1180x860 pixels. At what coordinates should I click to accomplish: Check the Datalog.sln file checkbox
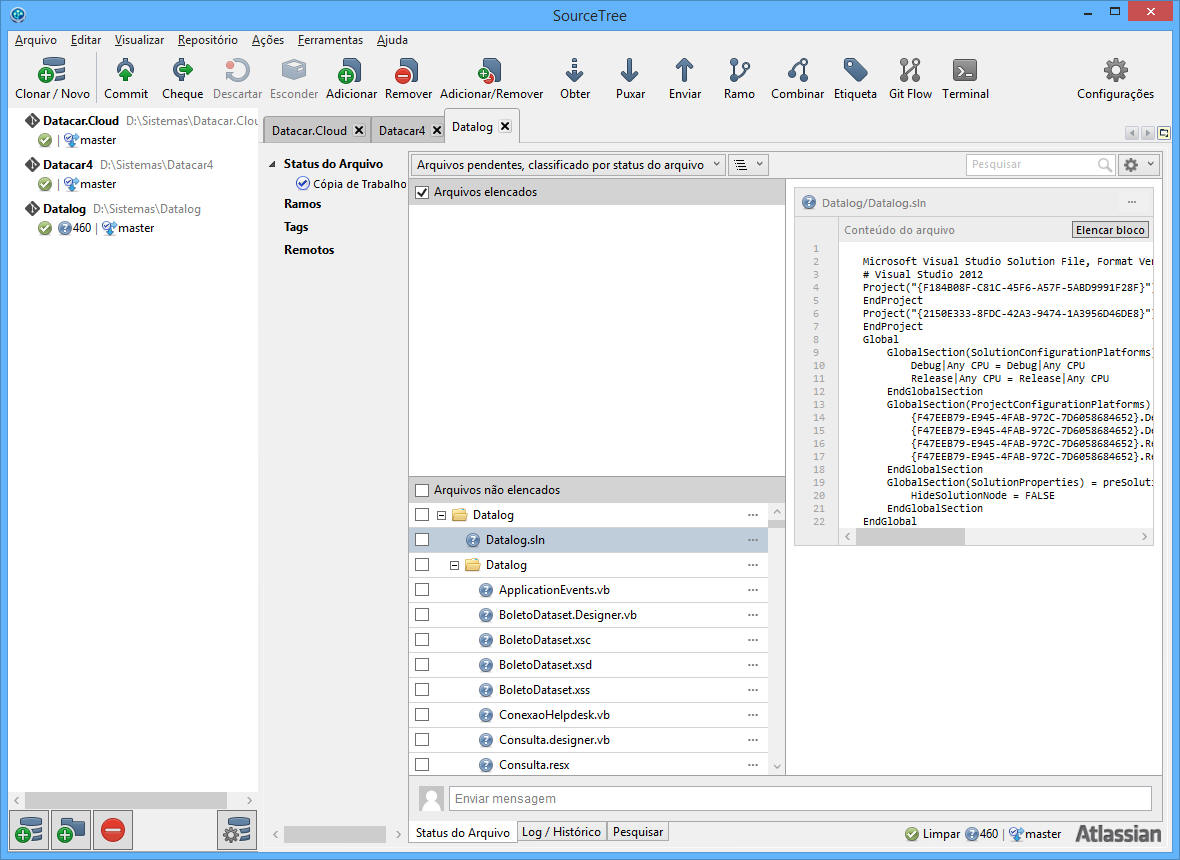422,539
